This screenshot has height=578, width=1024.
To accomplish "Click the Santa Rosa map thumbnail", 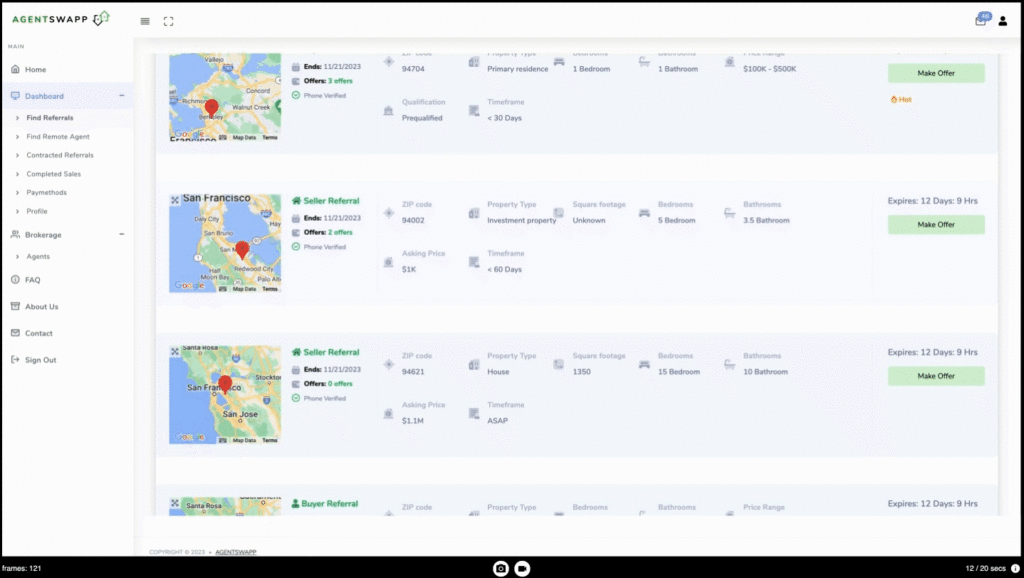I will click(x=225, y=506).
